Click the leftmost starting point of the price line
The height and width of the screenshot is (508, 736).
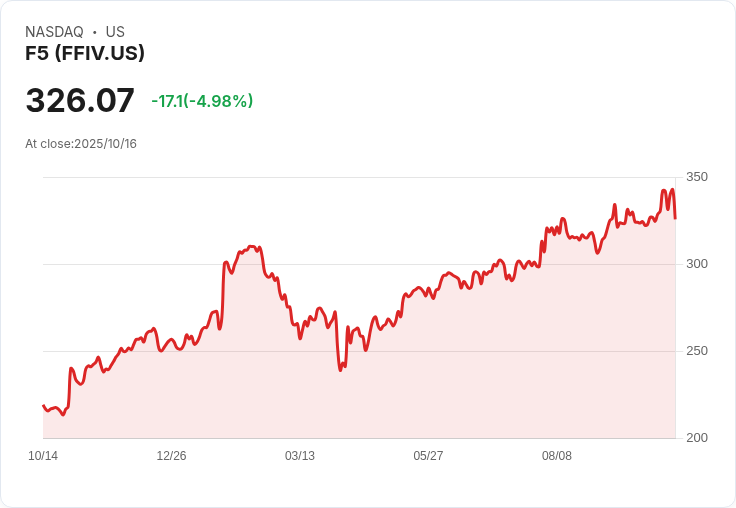43,405
